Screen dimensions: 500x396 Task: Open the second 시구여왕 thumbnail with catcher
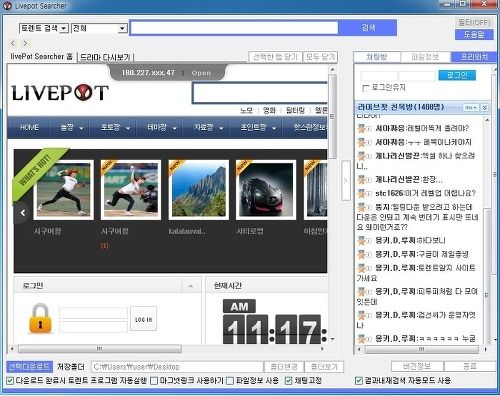(x=131, y=190)
